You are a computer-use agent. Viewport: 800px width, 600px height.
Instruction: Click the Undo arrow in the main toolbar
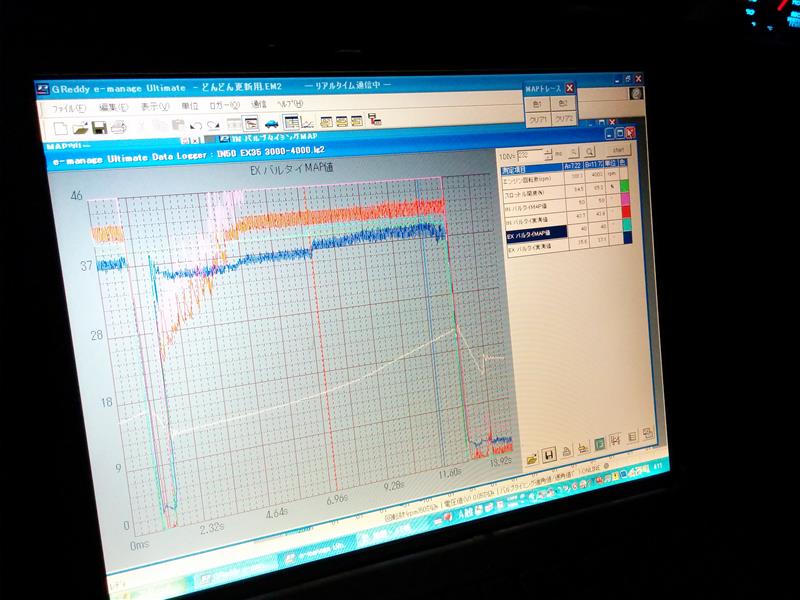(x=195, y=125)
